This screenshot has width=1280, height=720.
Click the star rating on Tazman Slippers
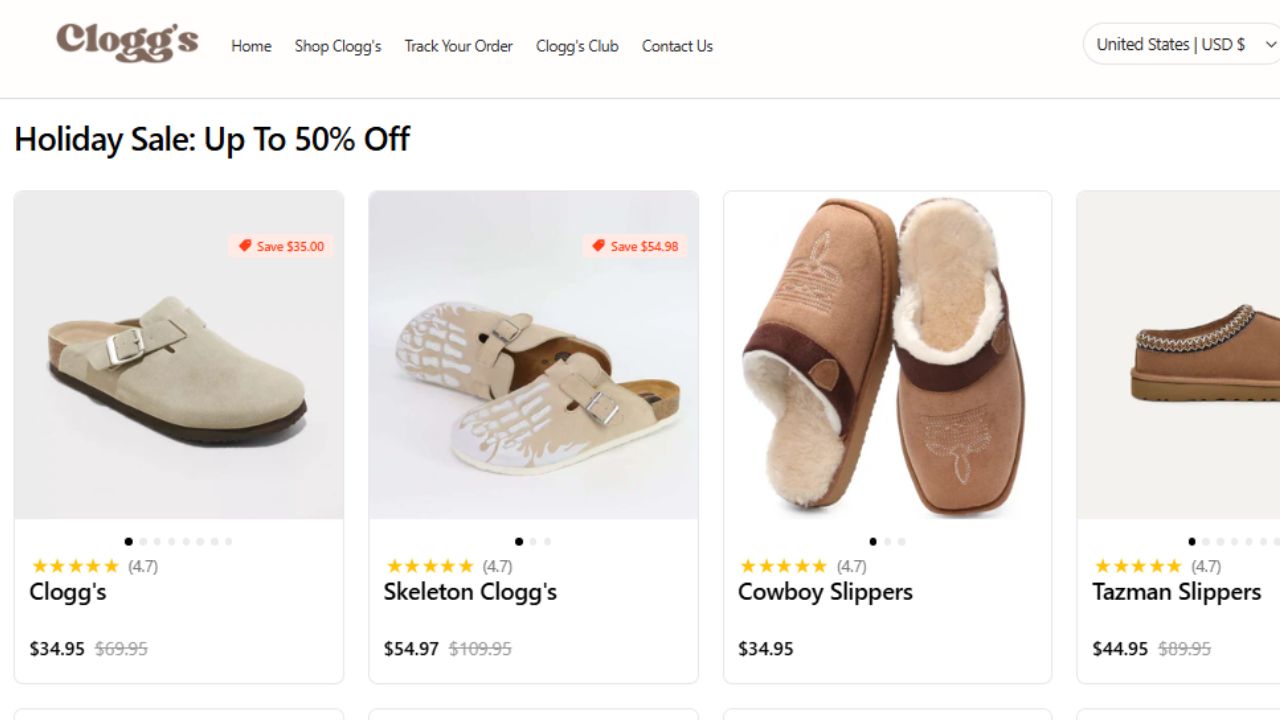click(1139, 565)
